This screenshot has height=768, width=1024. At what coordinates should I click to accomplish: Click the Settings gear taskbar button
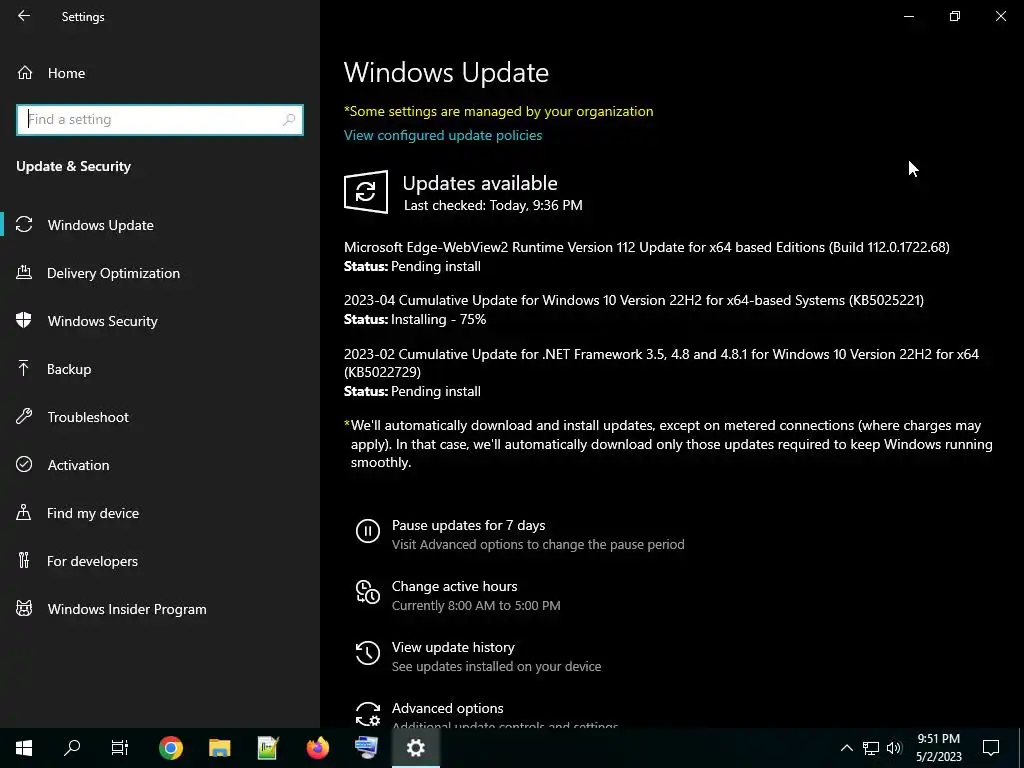[x=416, y=748]
